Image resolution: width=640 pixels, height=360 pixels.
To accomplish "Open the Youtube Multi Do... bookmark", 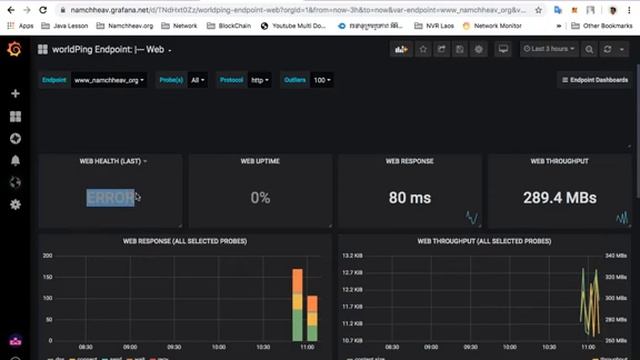I will click(293, 26).
